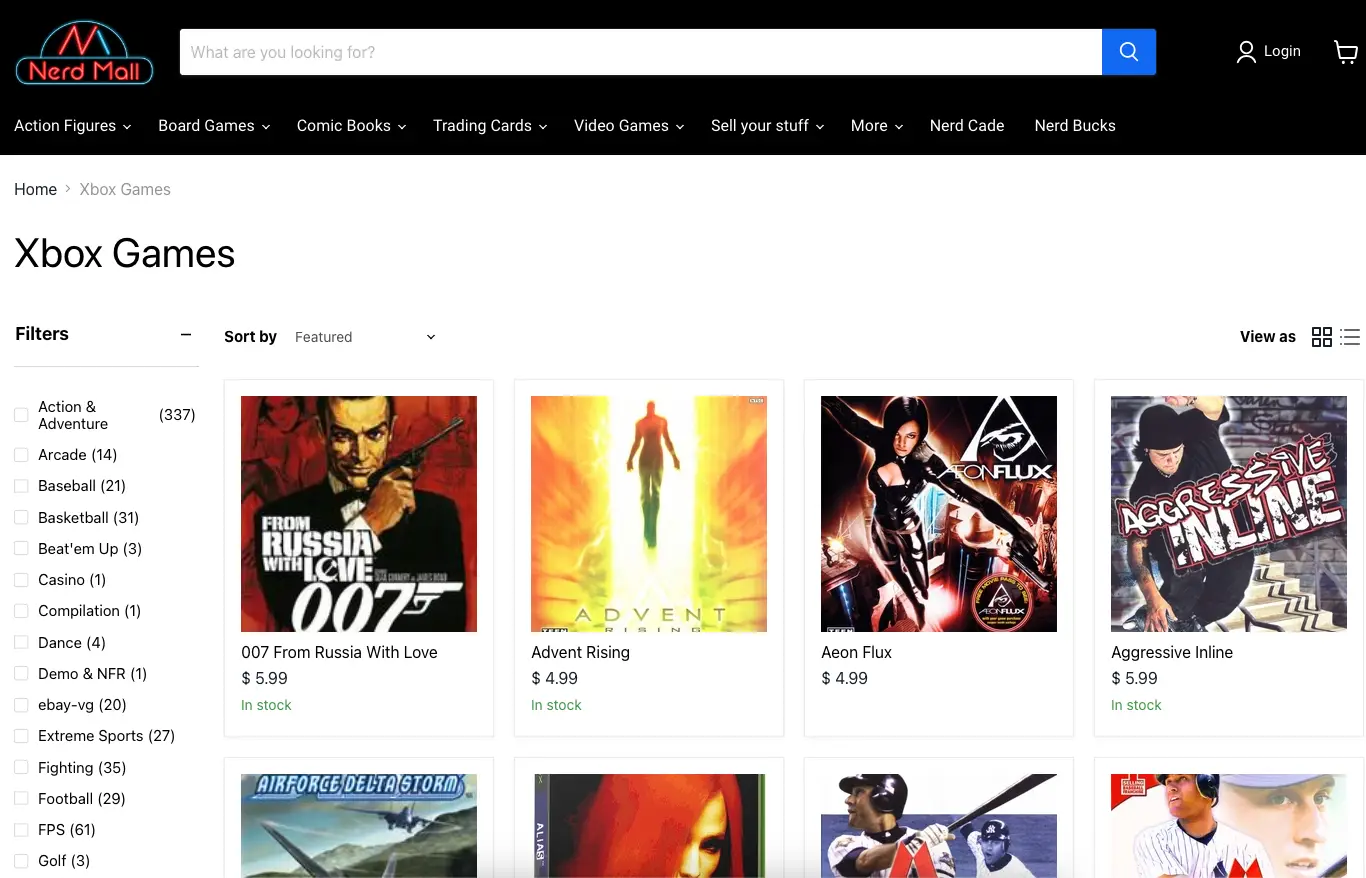Image resolution: width=1366 pixels, height=878 pixels.
Task: Expand the Trading Cards menu
Action: pos(489,126)
